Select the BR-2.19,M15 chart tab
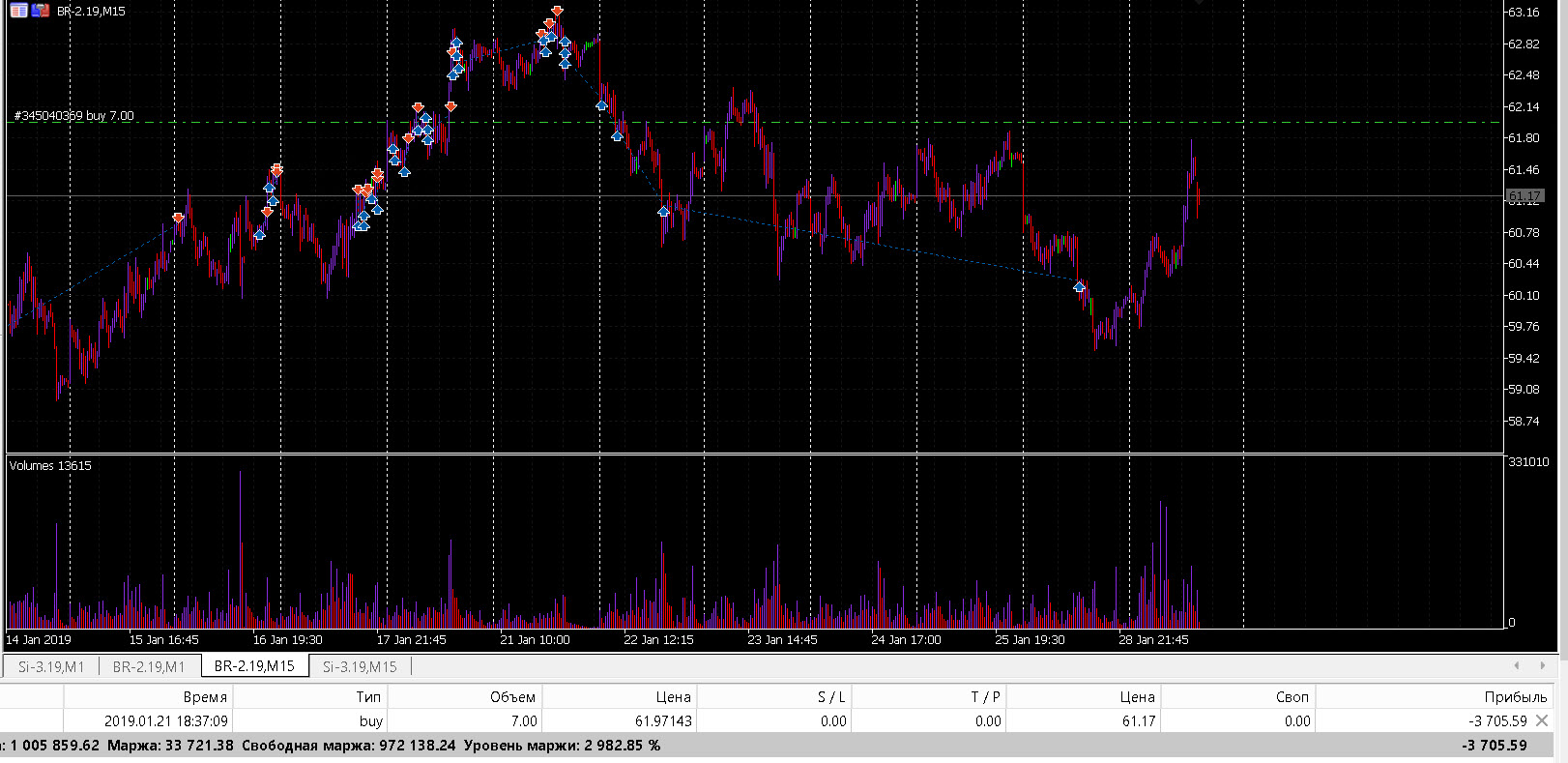The width and height of the screenshot is (1568, 763). pos(254,666)
